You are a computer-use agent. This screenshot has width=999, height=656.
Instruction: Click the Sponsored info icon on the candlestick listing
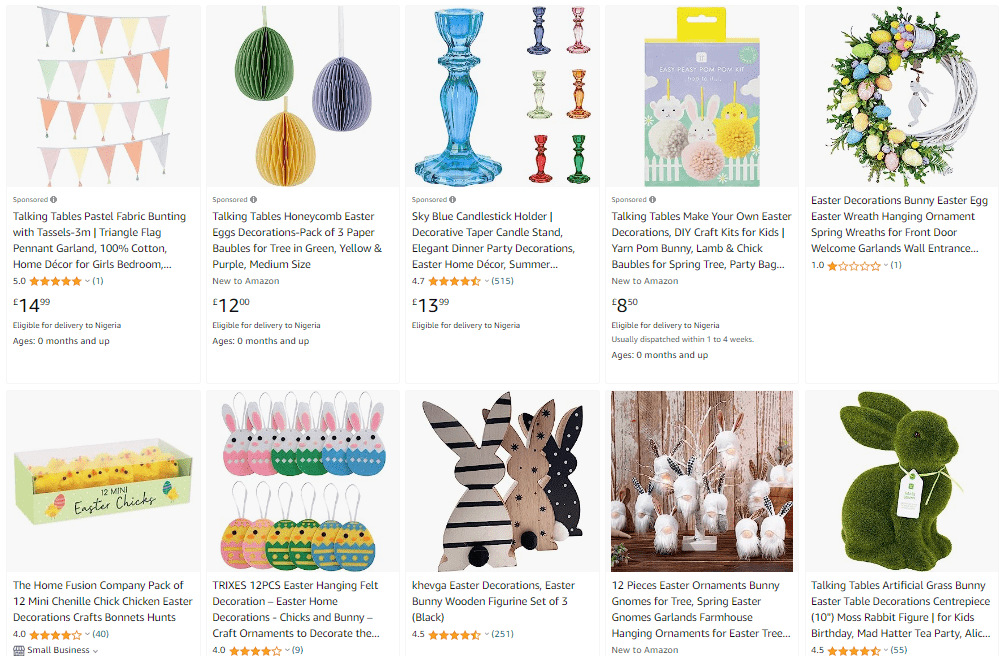click(453, 199)
